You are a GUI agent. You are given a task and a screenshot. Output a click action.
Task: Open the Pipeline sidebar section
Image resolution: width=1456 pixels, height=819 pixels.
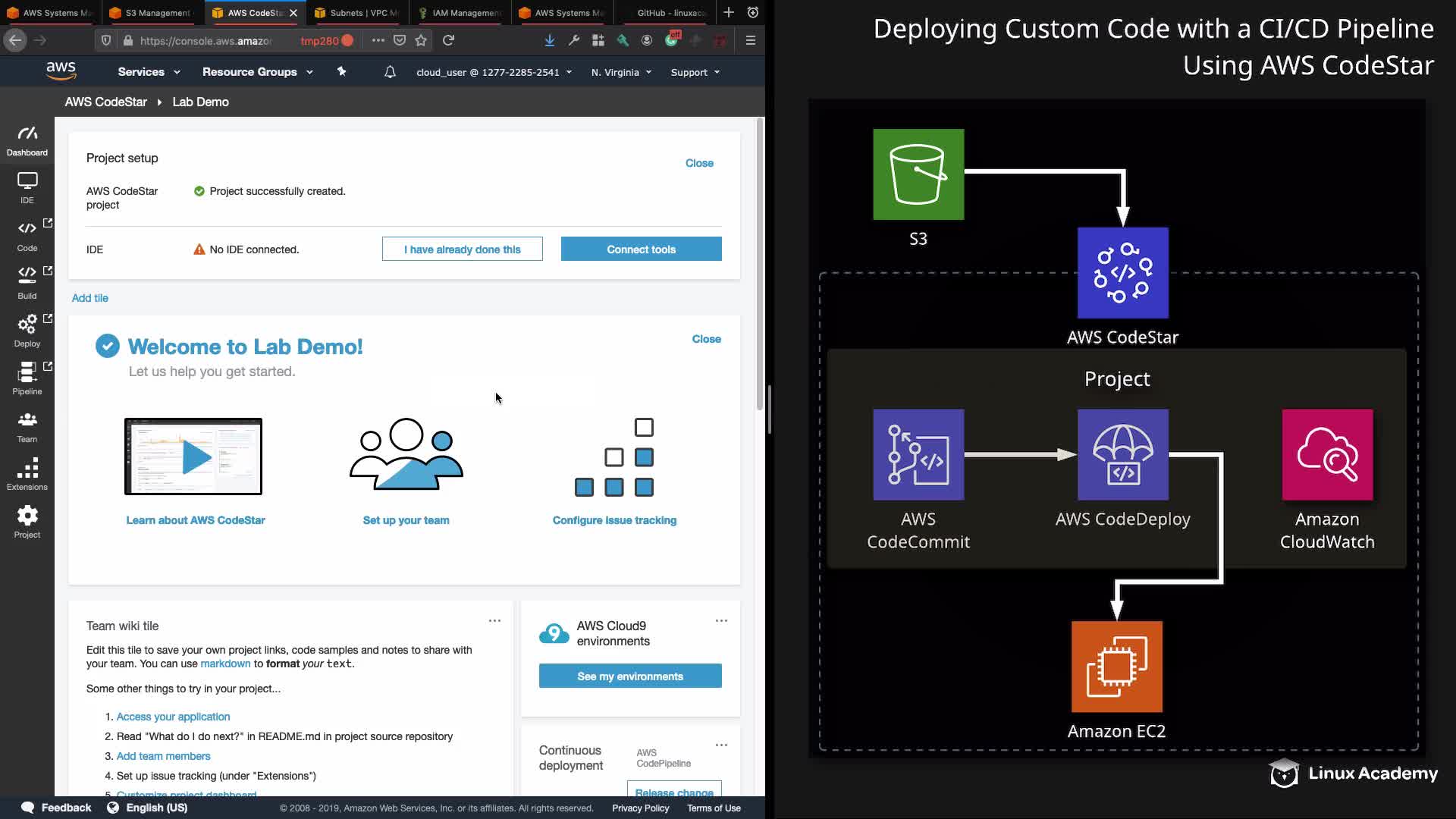click(27, 378)
